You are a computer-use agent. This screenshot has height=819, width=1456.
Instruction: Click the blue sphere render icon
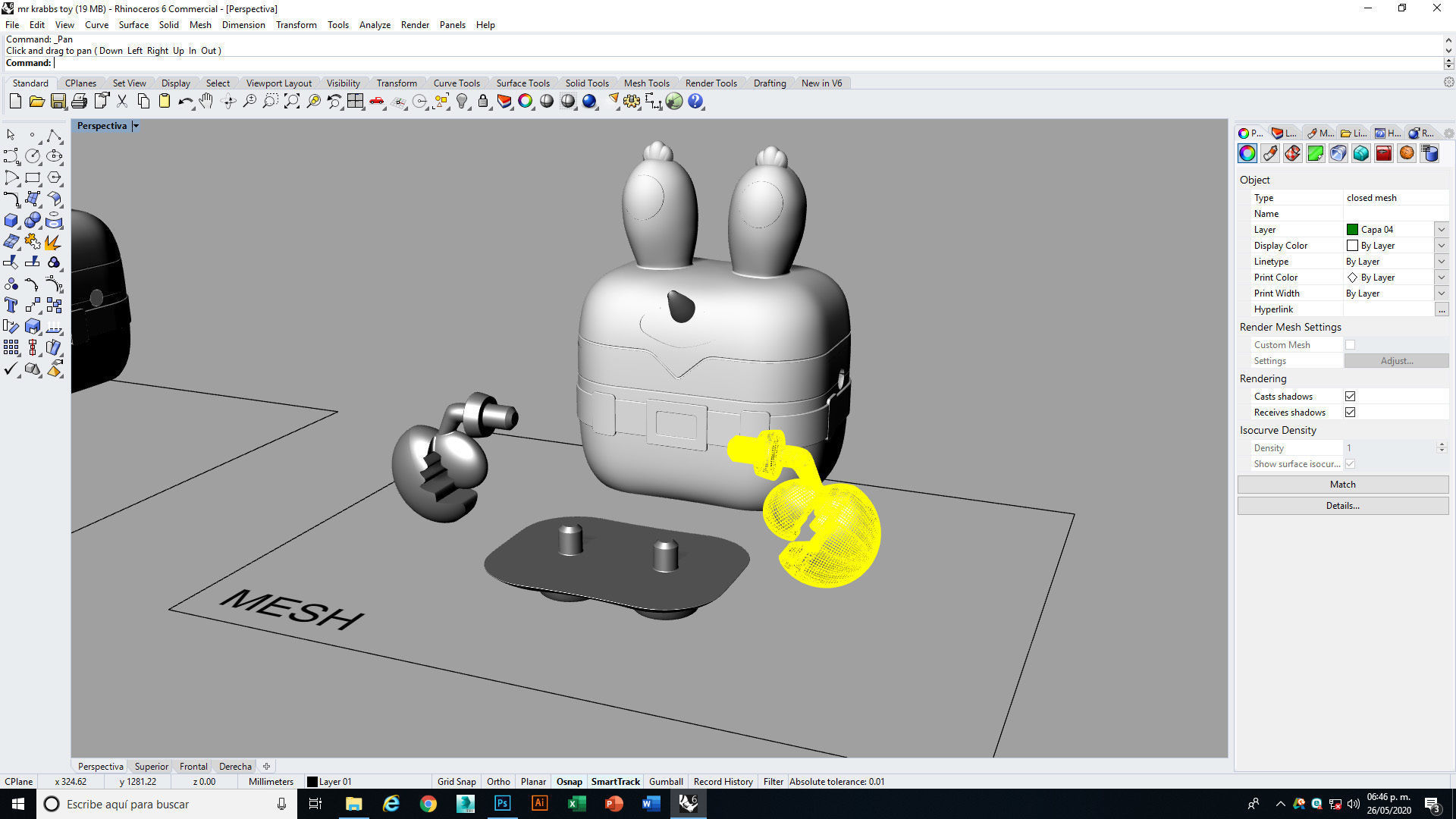tap(589, 101)
